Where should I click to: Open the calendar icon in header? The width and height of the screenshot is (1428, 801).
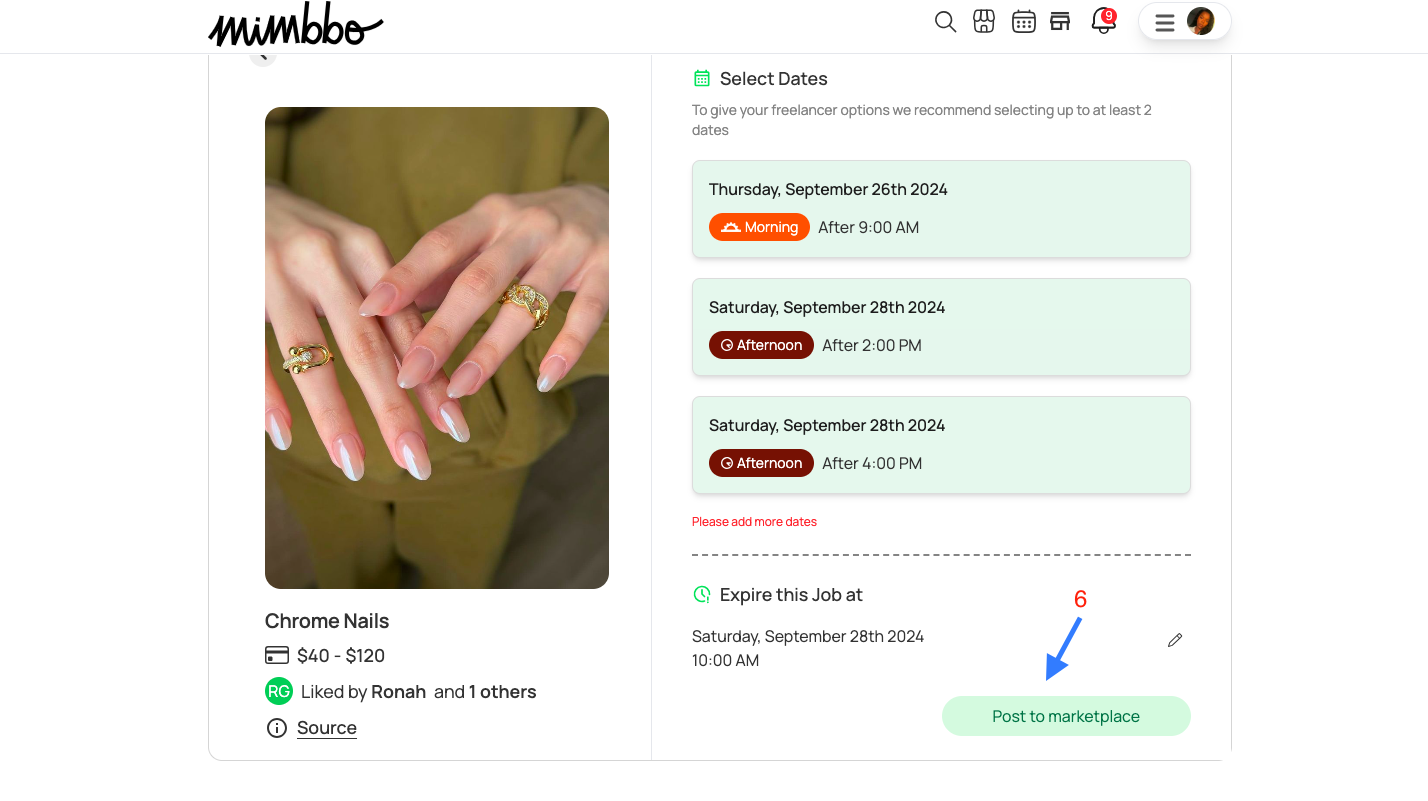[x=1023, y=22]
